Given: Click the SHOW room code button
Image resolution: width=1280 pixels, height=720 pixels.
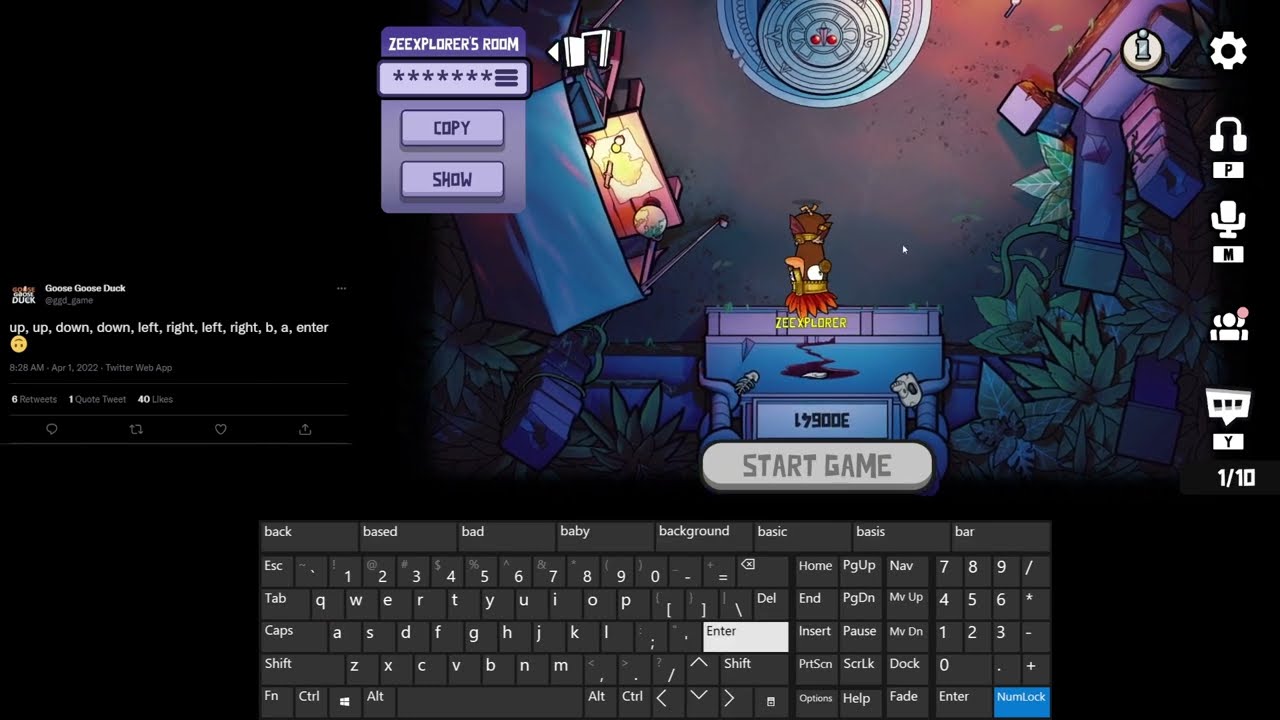Looking at the screenshot, I should 452,180.
